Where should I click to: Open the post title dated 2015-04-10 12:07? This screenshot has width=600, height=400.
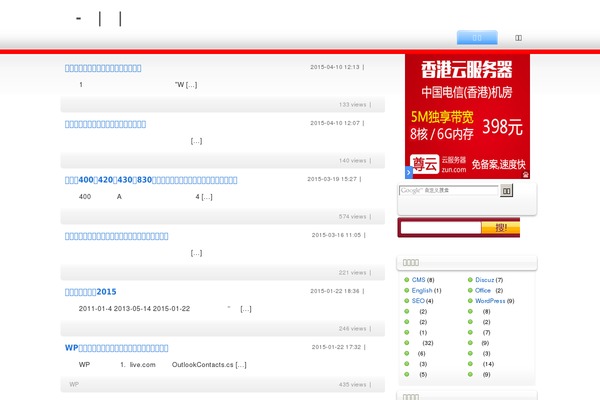click(x=105, y=124)
